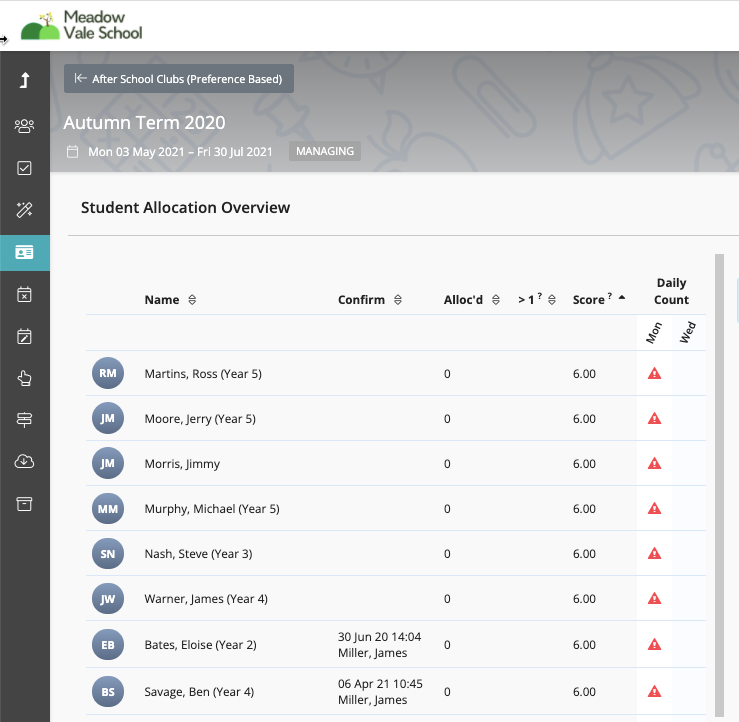Click the MM avatar for Michael Murphy

pyautogui.click(x=108, y=509)
